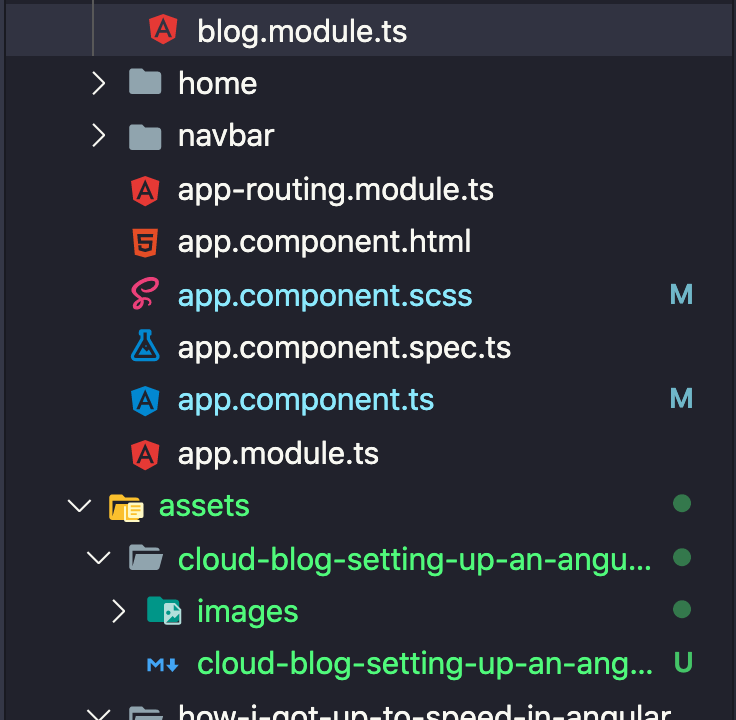Select the how-i-got-up-to-speed-in-angular folder

(424, 712)
